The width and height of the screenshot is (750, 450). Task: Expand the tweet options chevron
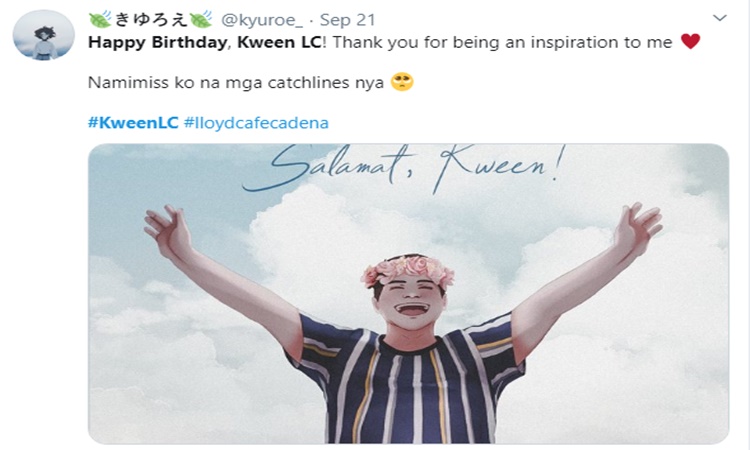[719, 18]
